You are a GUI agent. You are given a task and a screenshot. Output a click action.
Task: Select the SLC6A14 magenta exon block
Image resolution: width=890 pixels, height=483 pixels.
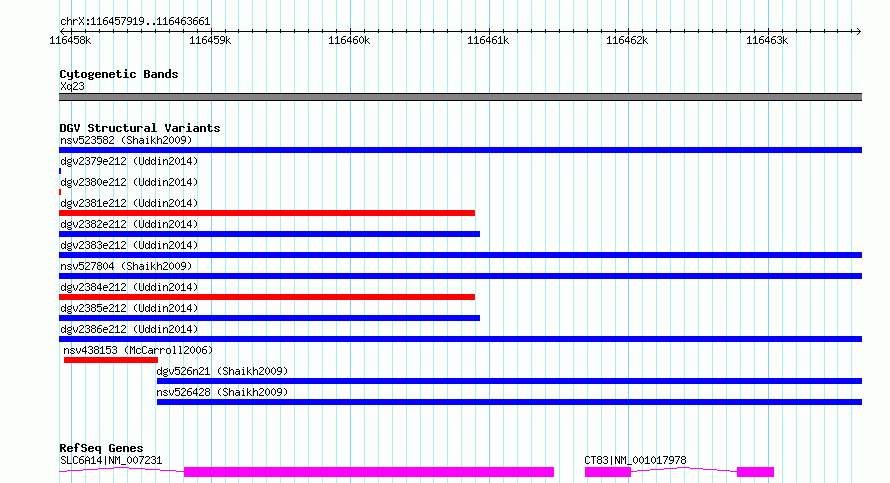tap(369, 472)
